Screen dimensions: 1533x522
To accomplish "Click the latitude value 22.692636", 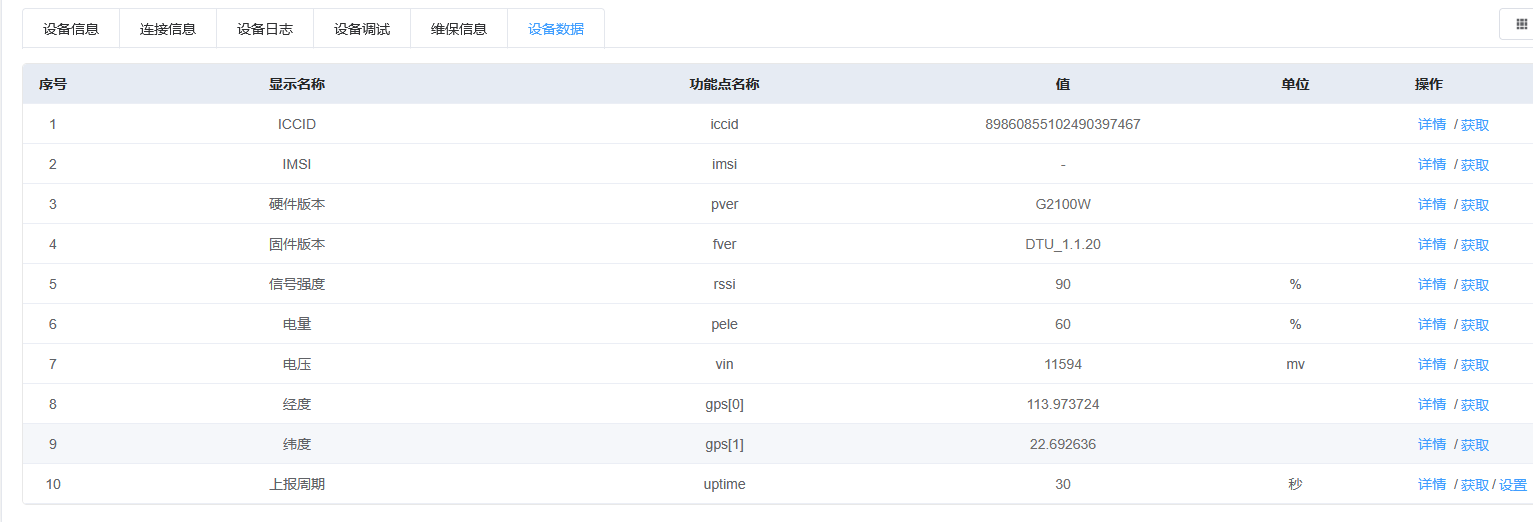I will click(1063, 444).
